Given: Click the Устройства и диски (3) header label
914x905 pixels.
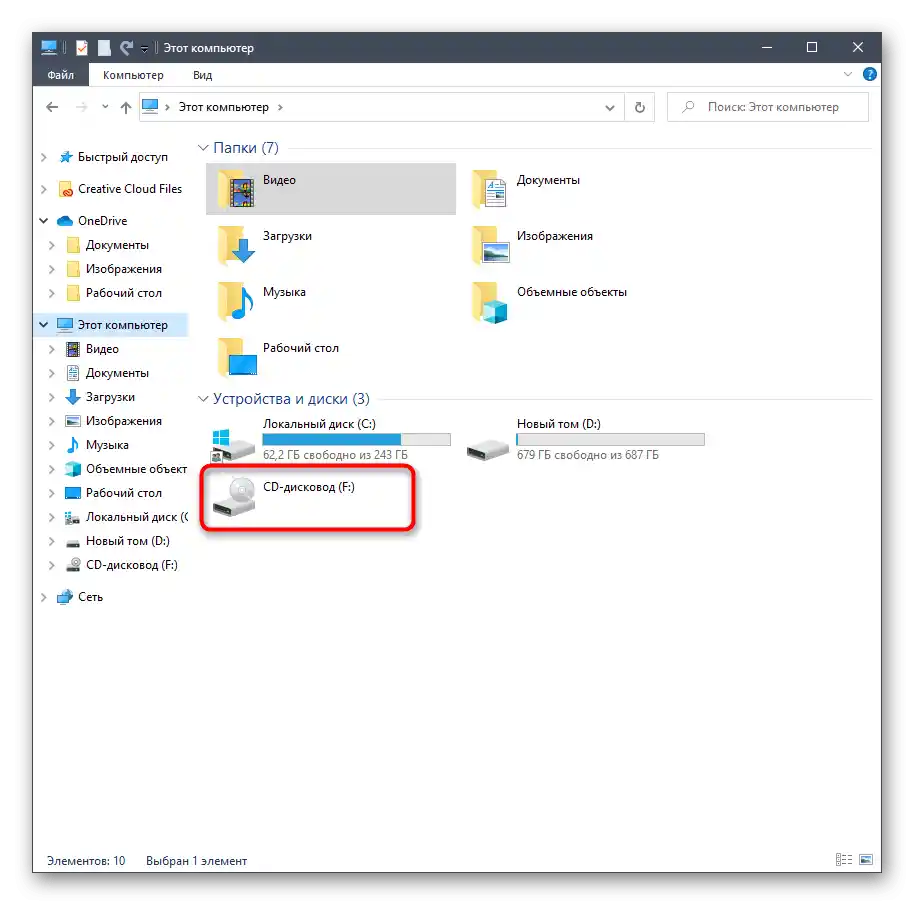Looking at the screenshot, I should click(291, 399).
